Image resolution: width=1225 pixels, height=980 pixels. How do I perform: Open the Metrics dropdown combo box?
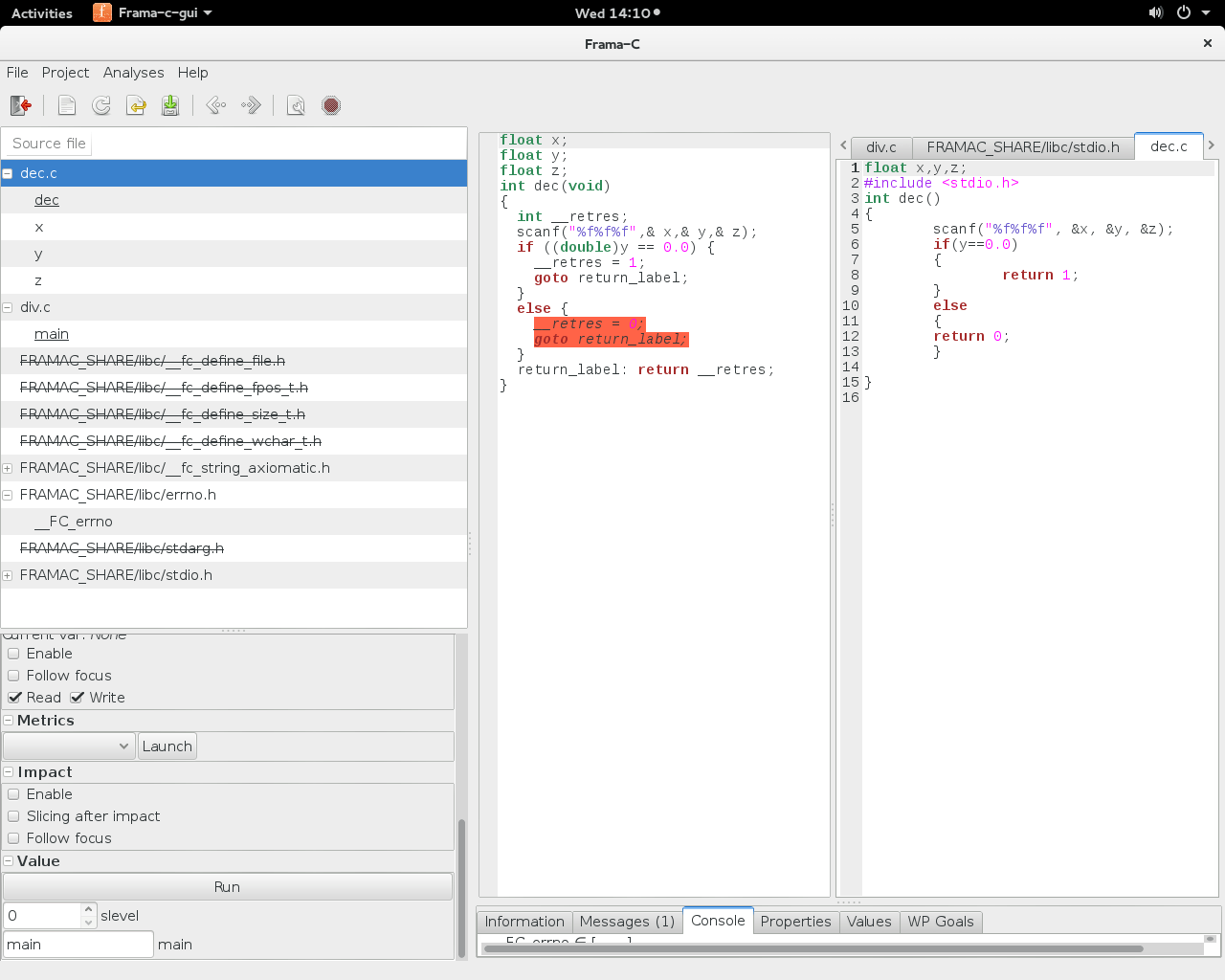click(69, 746)
